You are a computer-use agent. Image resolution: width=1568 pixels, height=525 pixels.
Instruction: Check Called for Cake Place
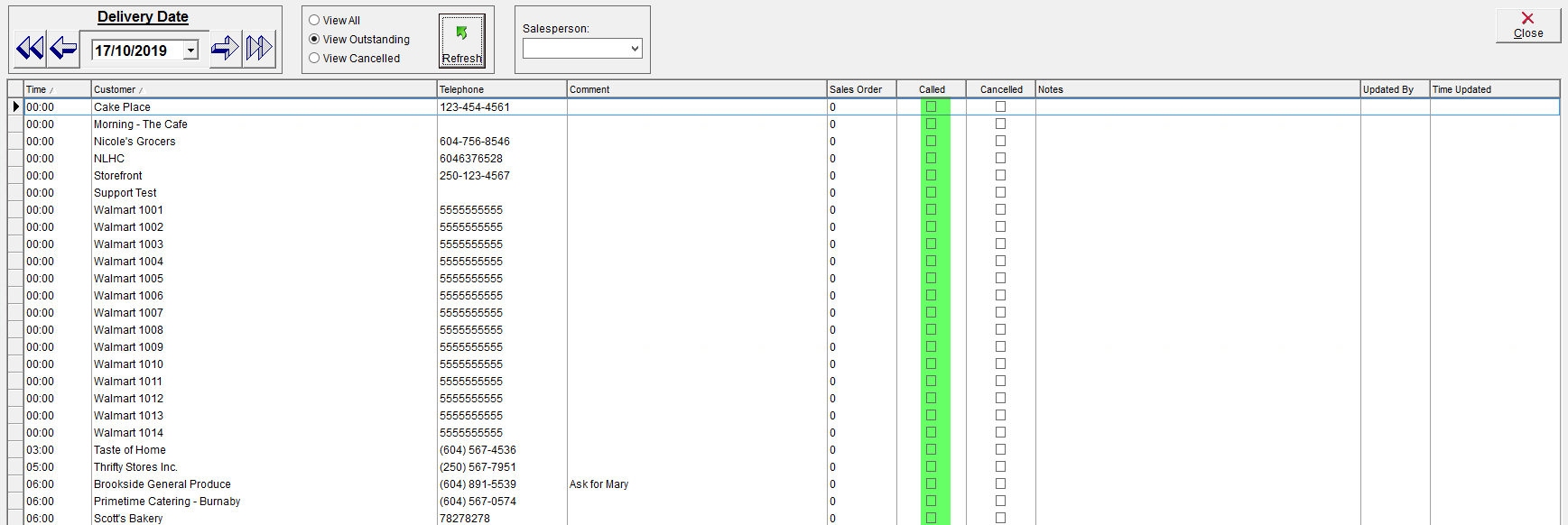click(x=931, y=106)
